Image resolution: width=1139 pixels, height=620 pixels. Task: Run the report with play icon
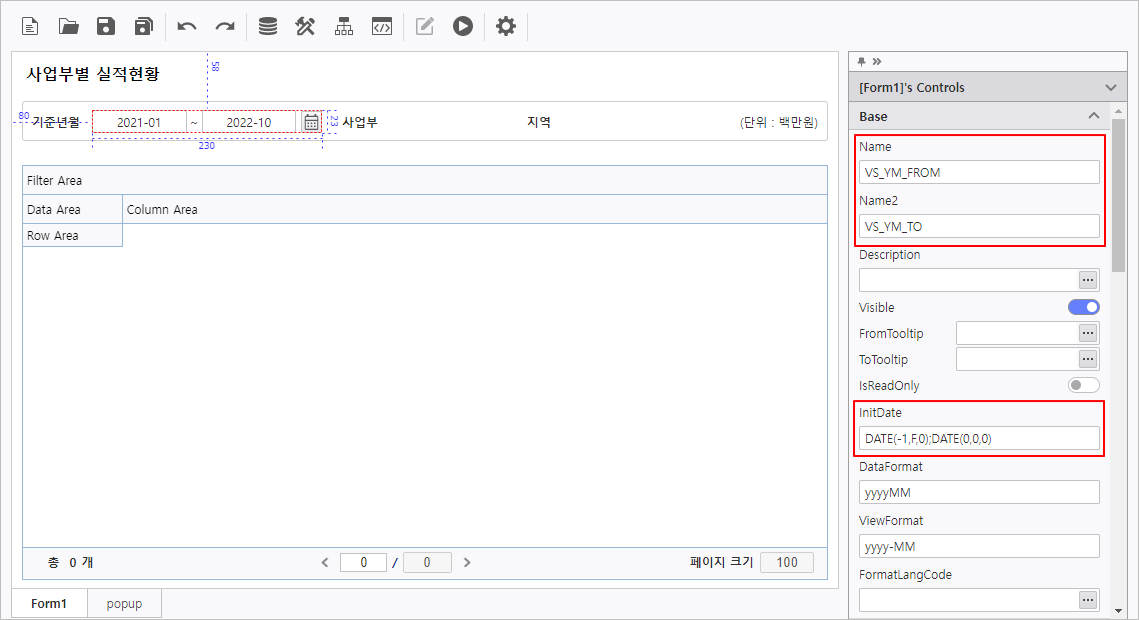462,27
